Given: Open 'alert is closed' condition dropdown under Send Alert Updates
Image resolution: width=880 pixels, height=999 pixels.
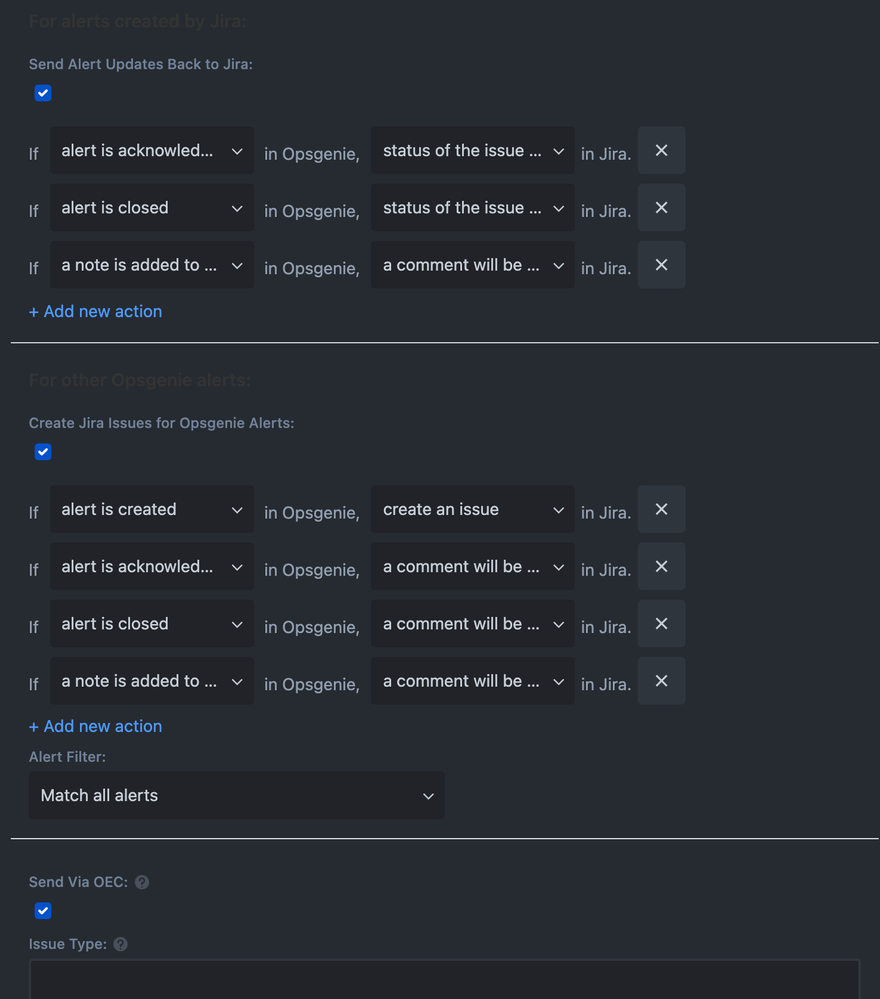Looking at the screenshot, I should point(152,208).
